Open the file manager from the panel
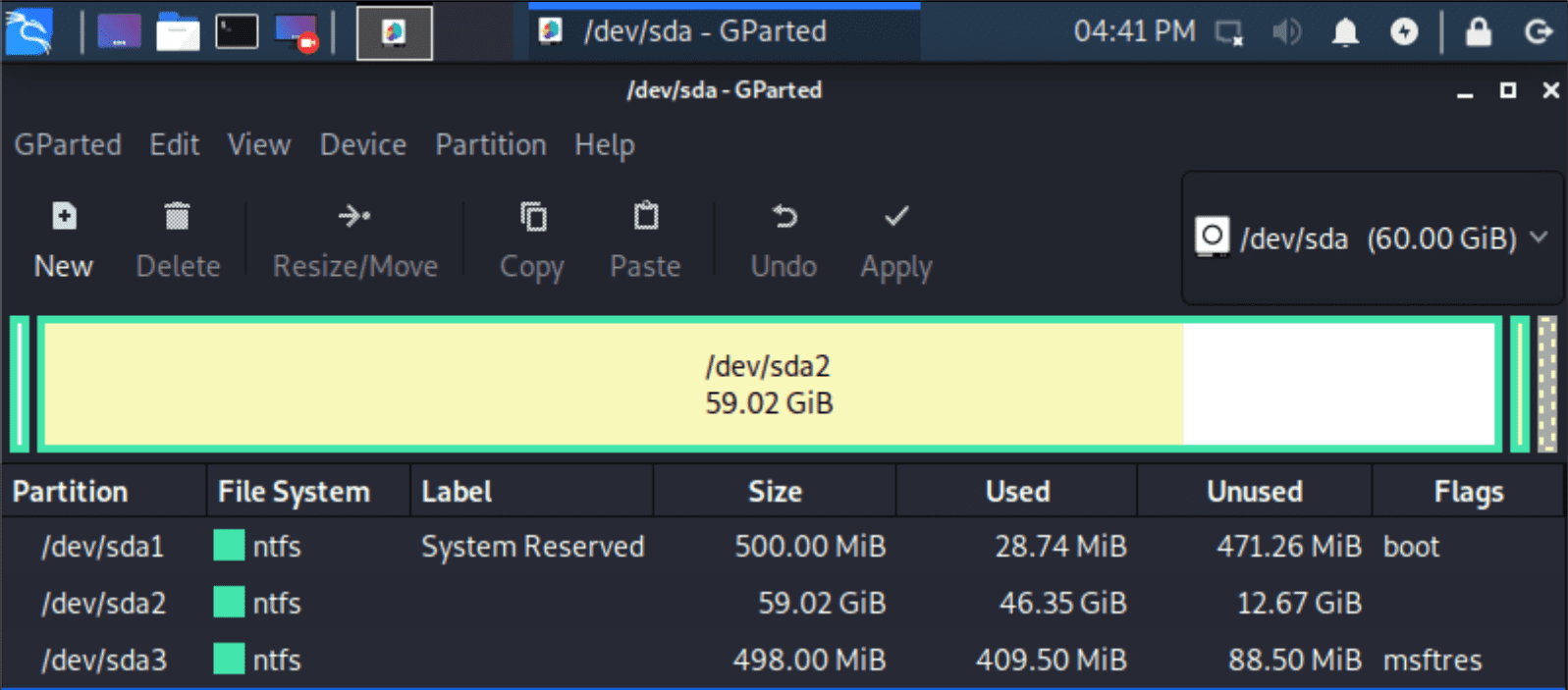 pyautogui.click(x=178, y=32)
